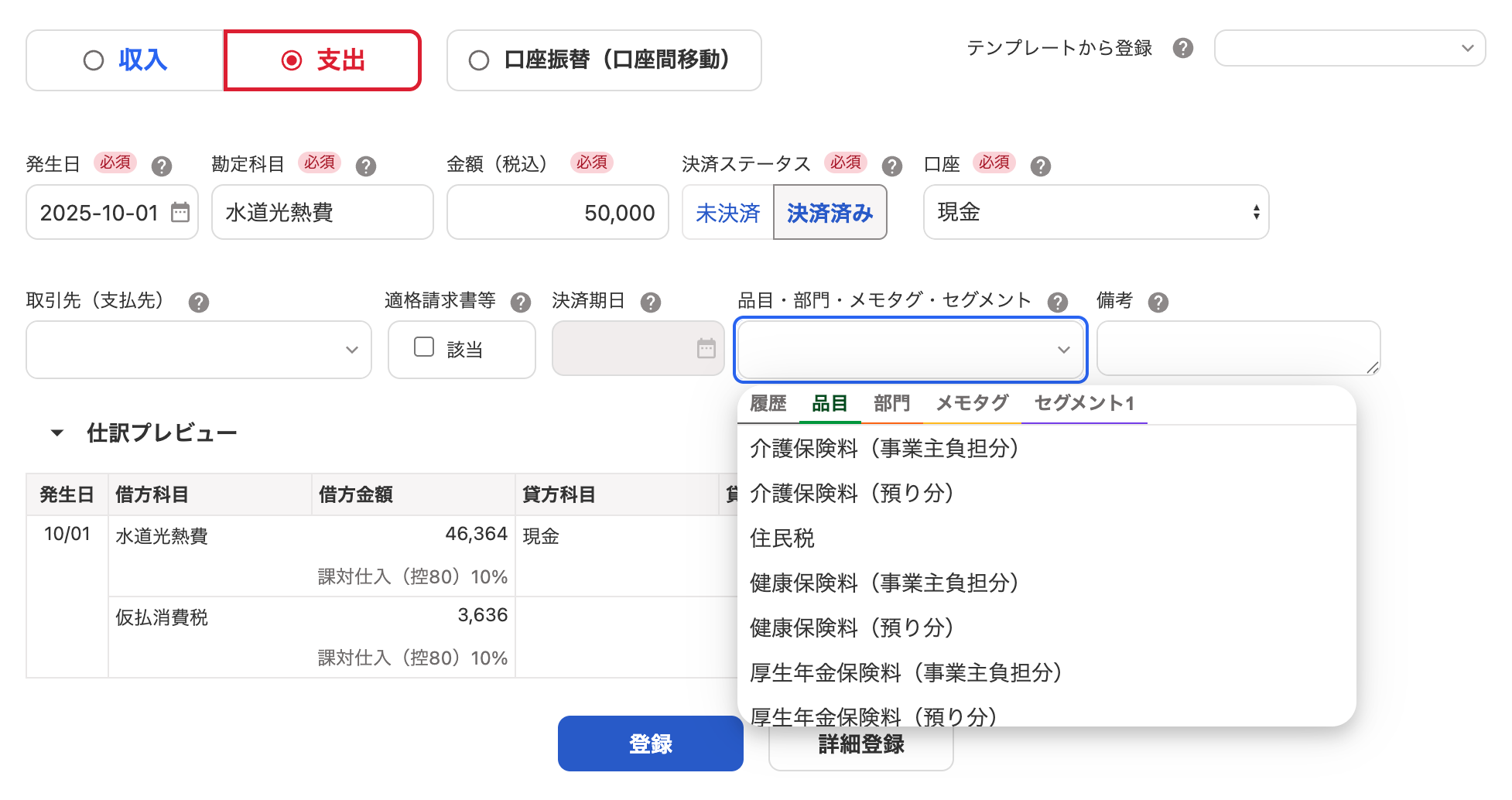
Task: Choose 介護保険料(預り分) from the list
Action: pyautogui.click(x=1046, y=494)
